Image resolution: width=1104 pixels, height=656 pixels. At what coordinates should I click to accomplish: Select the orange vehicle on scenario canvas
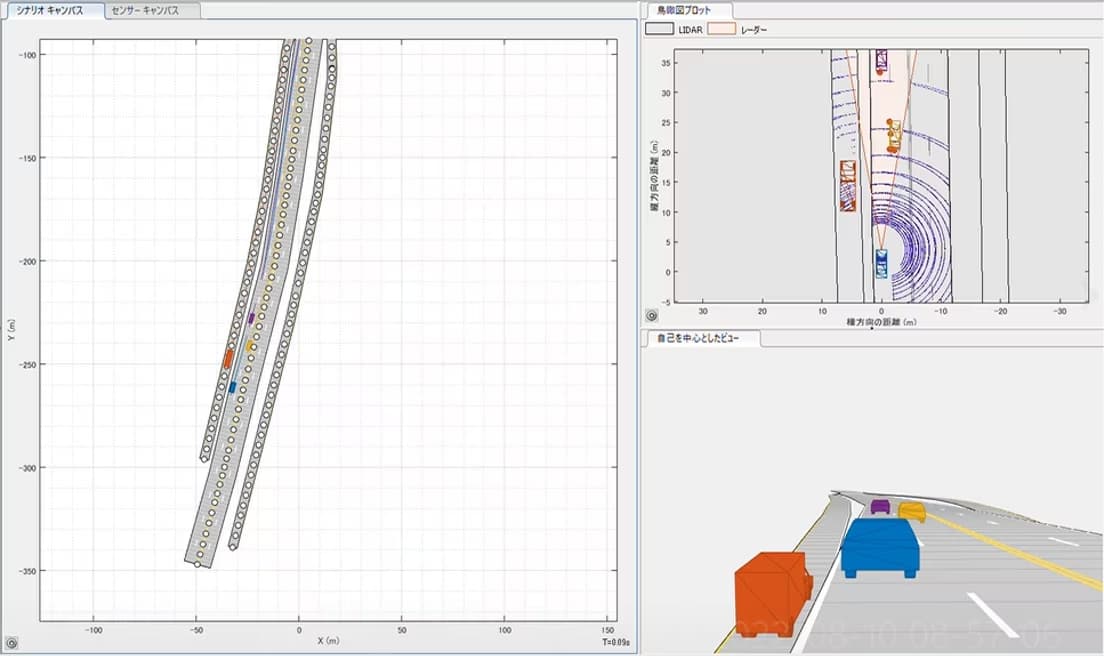[228, 358]
